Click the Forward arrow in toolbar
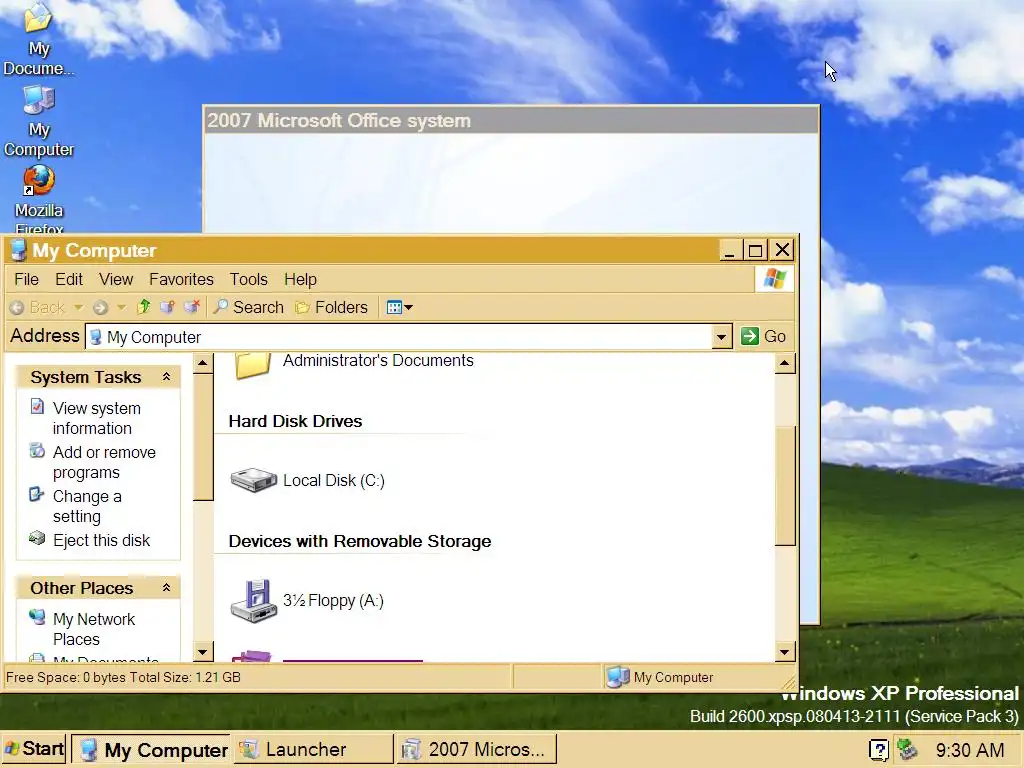The width and height of the screenshot is (1024, 768). pyautogui.click(x=100, y=308)
